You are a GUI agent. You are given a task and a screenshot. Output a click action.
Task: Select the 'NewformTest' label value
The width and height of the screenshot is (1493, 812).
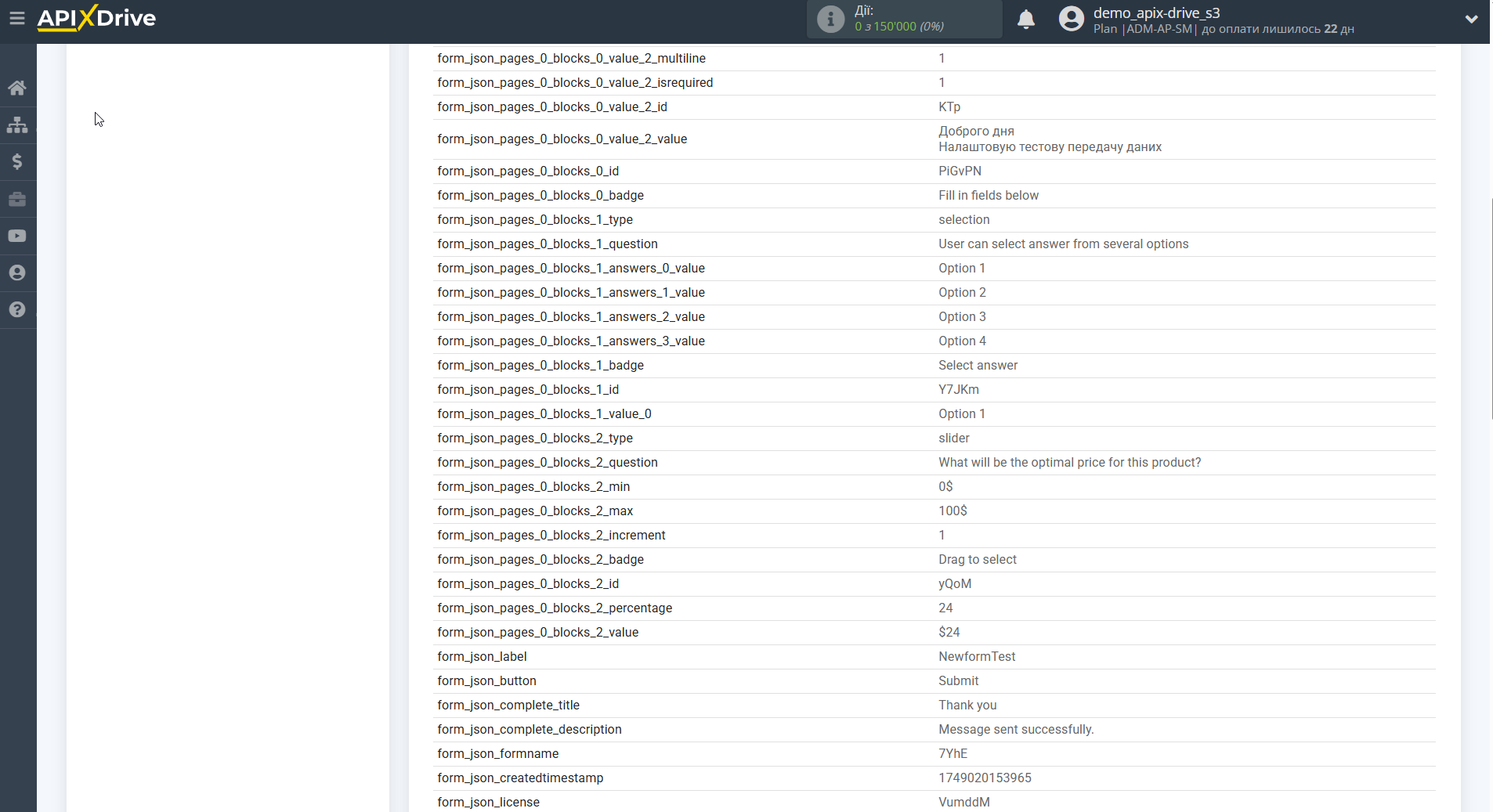[x=977, y=657]
